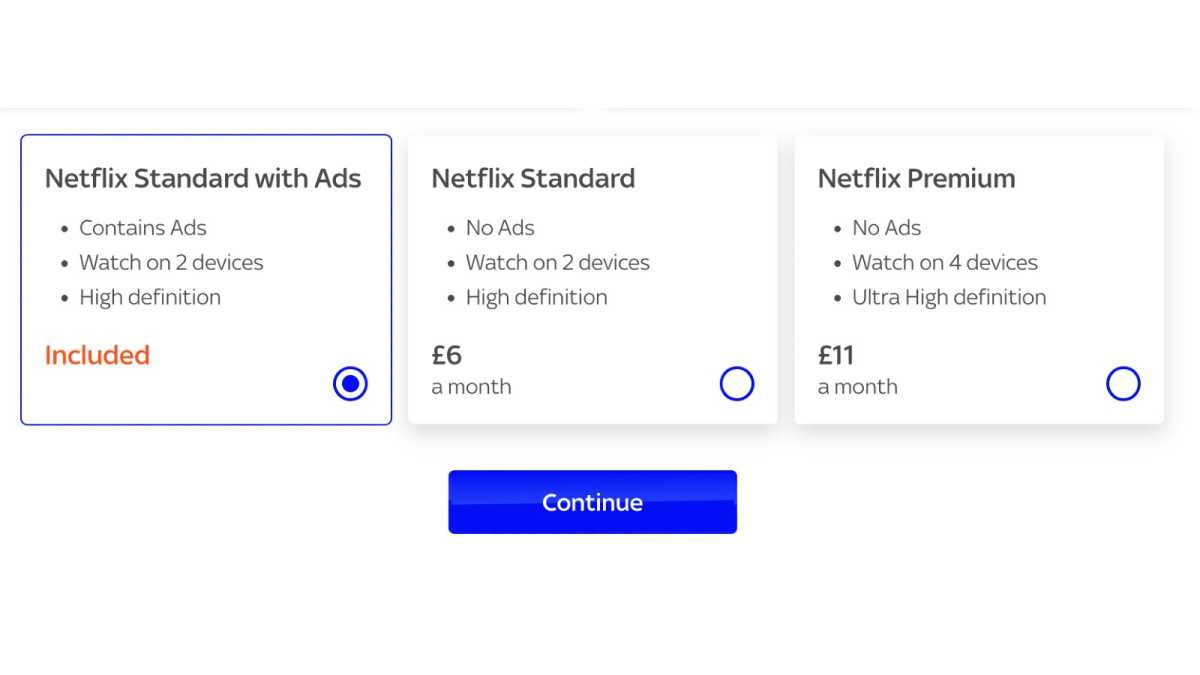Select the Netflix Standard radio button
Image resolution: width=1200 pixels, height=675 pixels.
[737, 383]
